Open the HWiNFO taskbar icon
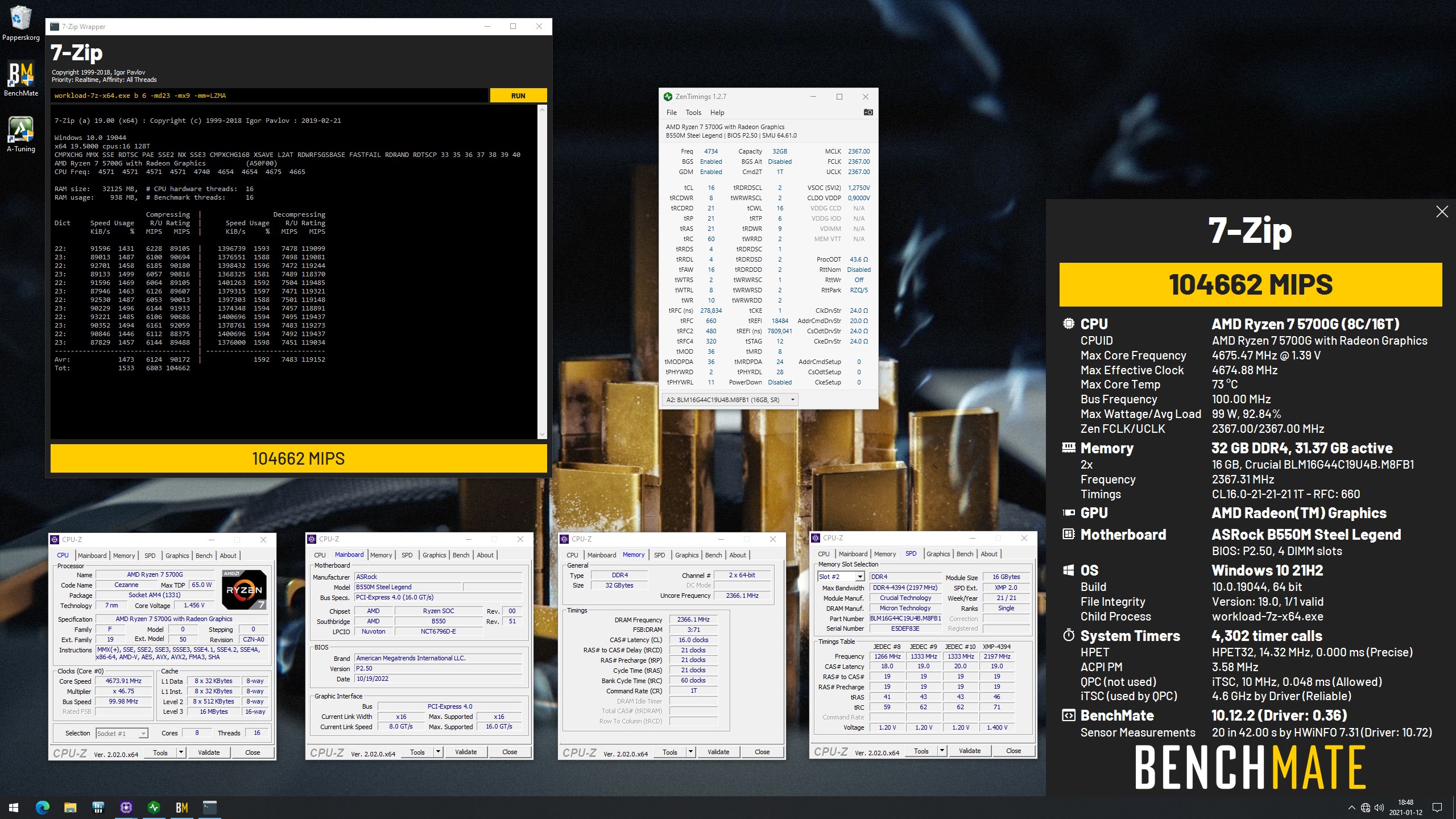The height and width of the screenshot is (819, 1456). [98, 807]
